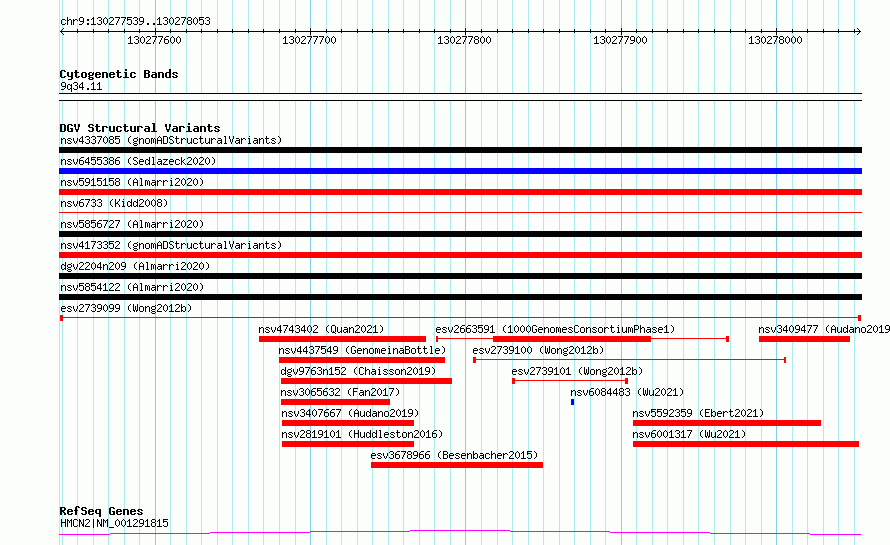Image resolution: width=890 pixels, height=545 pixels.
Task: Click the dgv9763n152 Chaisson2019 red bar
Action: (x=366, y=381)
